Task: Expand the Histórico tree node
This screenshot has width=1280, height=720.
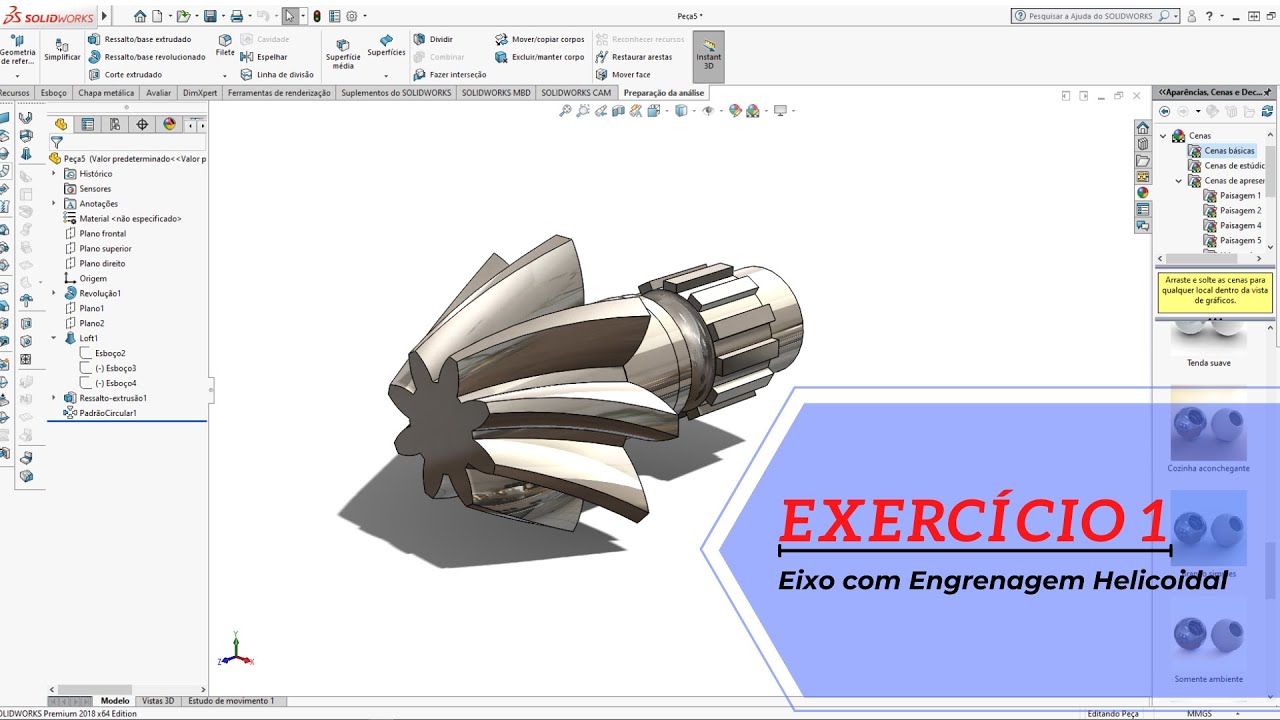Action: pos(54,174)
